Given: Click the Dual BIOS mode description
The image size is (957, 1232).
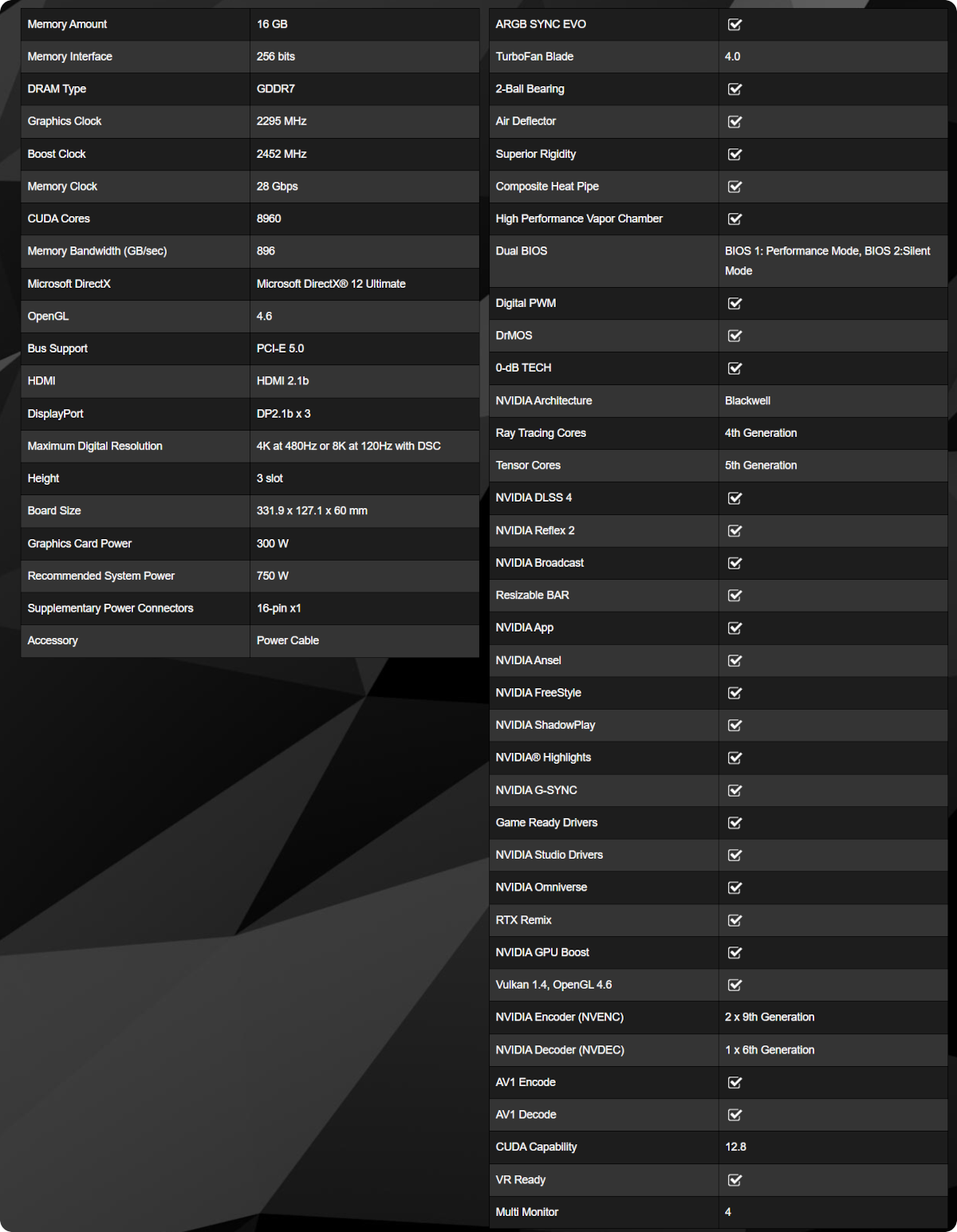Looking at the screenshot, I should pyautogui.click(x=827, y=261).
